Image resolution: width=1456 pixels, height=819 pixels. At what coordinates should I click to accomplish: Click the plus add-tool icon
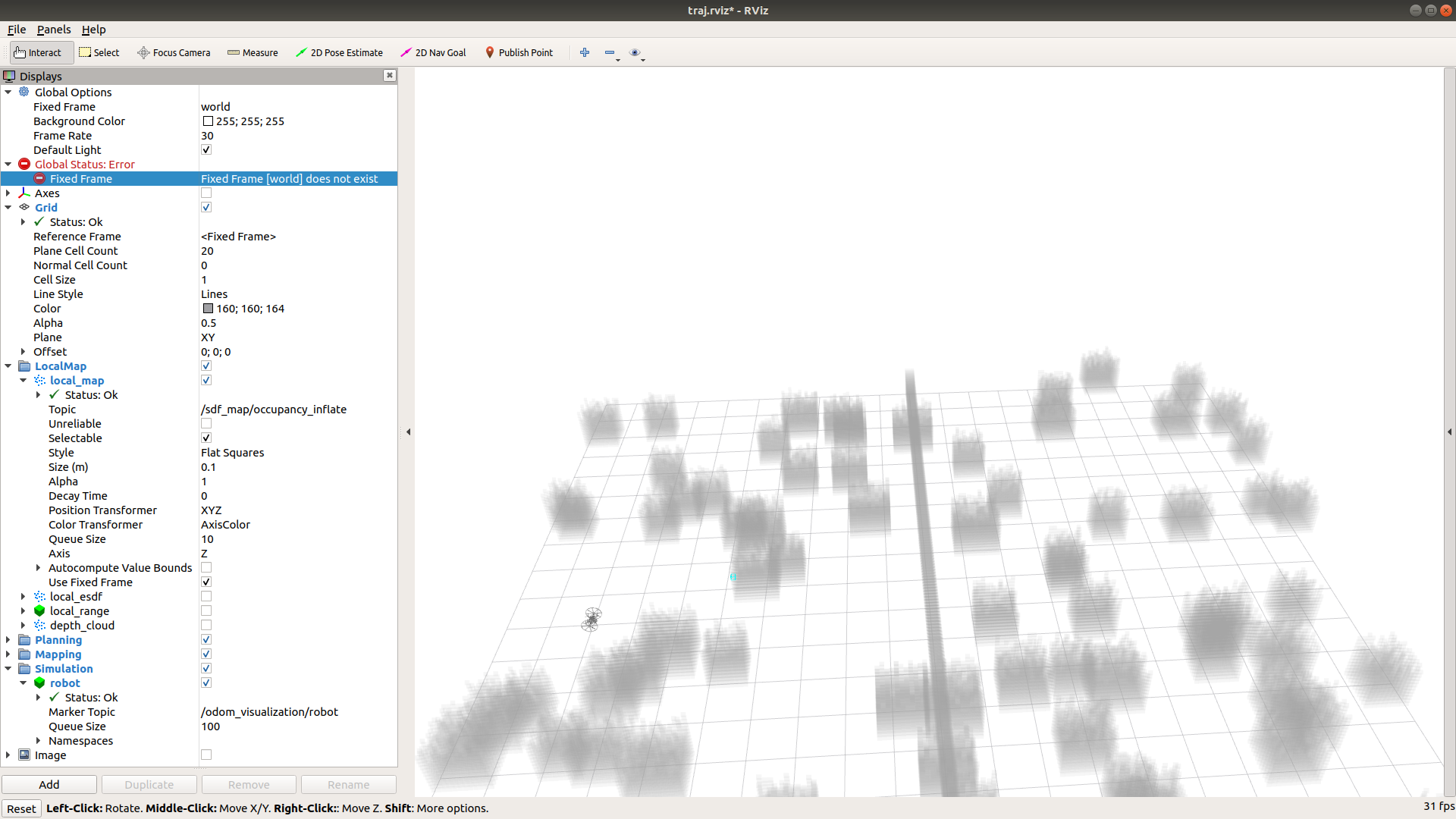point(585,52)
